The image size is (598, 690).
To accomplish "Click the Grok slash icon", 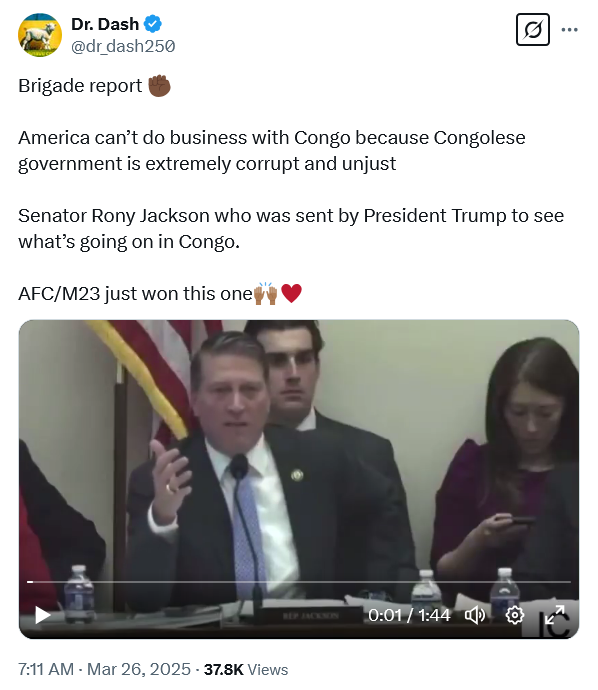I will [x=532, y=30].
